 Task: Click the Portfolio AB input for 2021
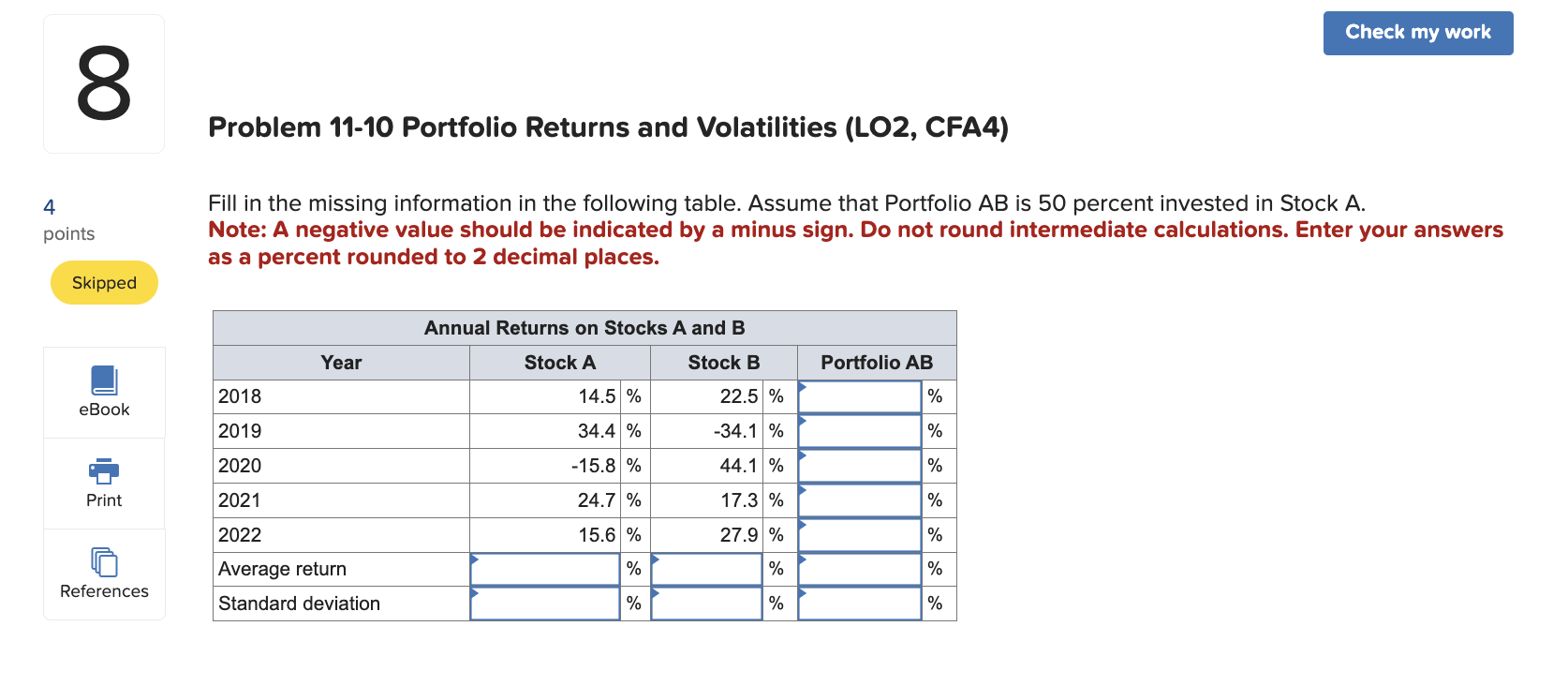tap(858, 500)
